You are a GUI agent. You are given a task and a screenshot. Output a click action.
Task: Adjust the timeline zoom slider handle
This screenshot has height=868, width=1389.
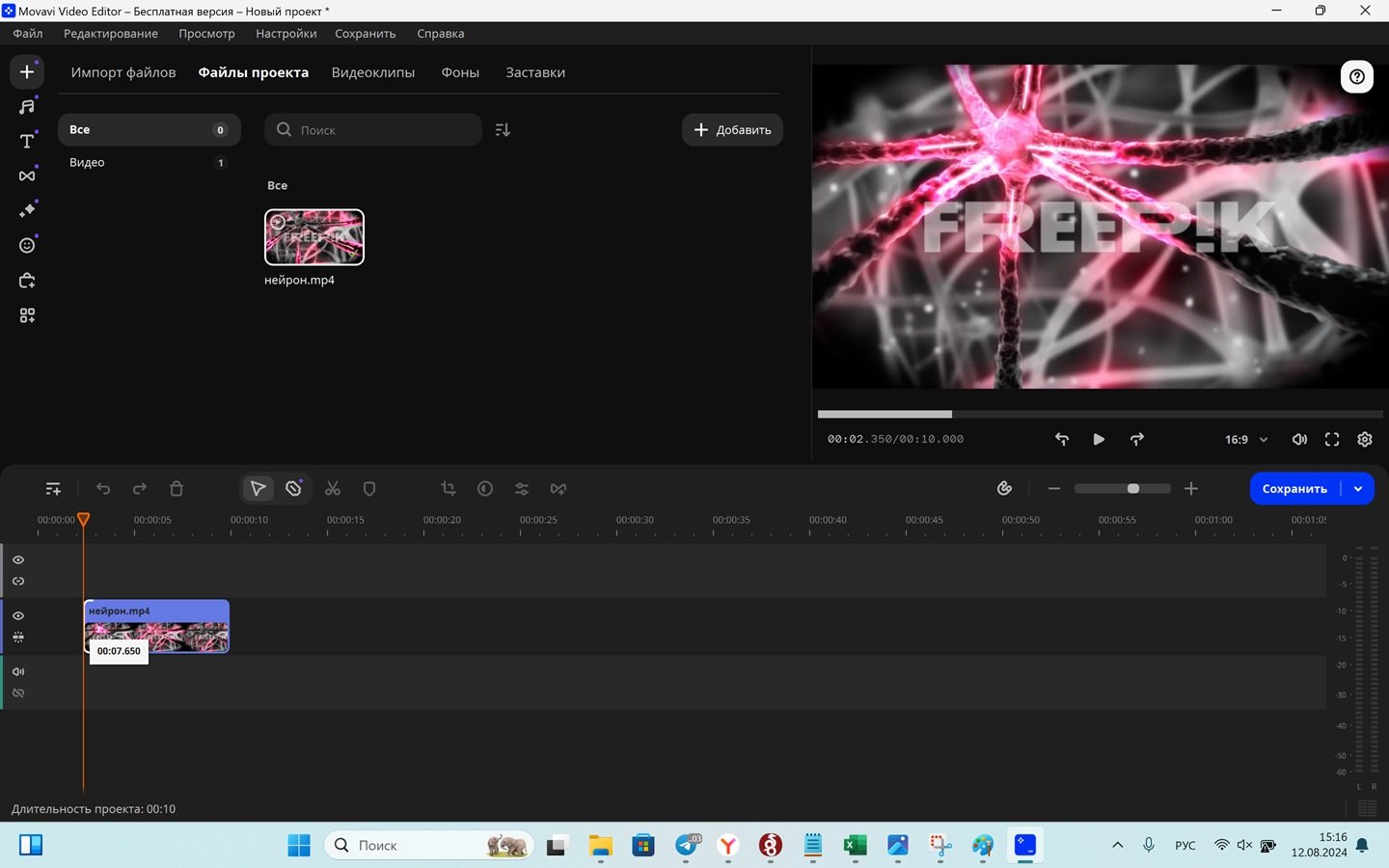[1133, 489]
